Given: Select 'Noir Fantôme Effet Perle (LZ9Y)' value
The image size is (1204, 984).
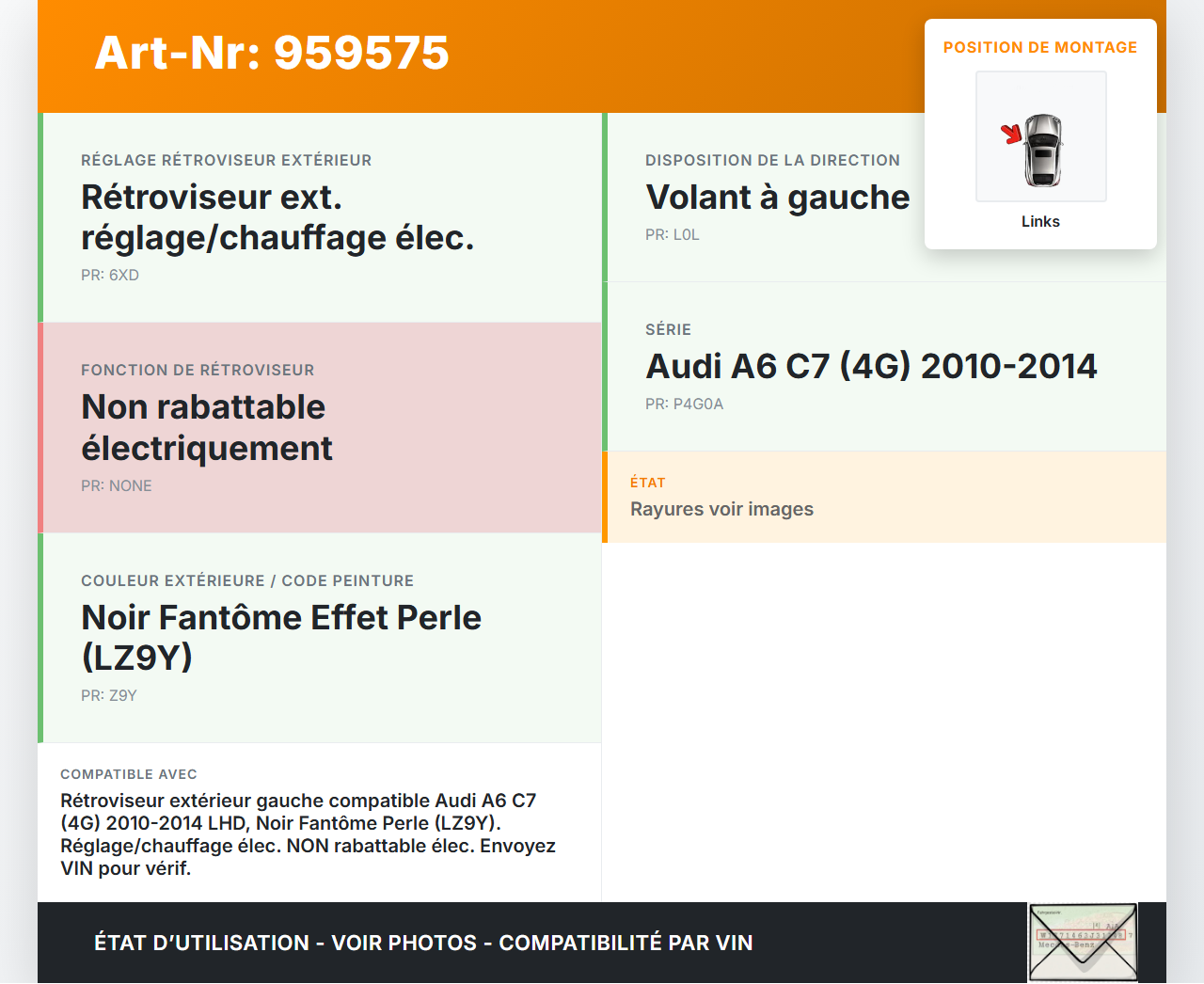Looking at the screenshot, I should (x=281, y=637).
